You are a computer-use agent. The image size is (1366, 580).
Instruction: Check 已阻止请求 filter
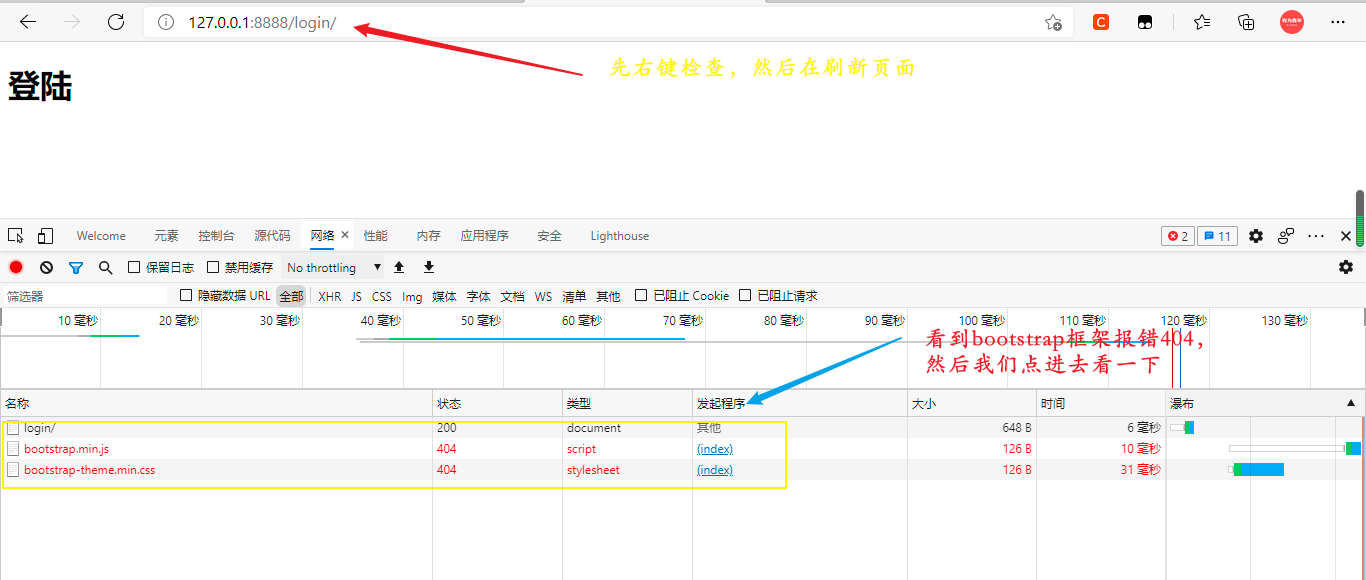pyautogui.click(x=745, y=295)
